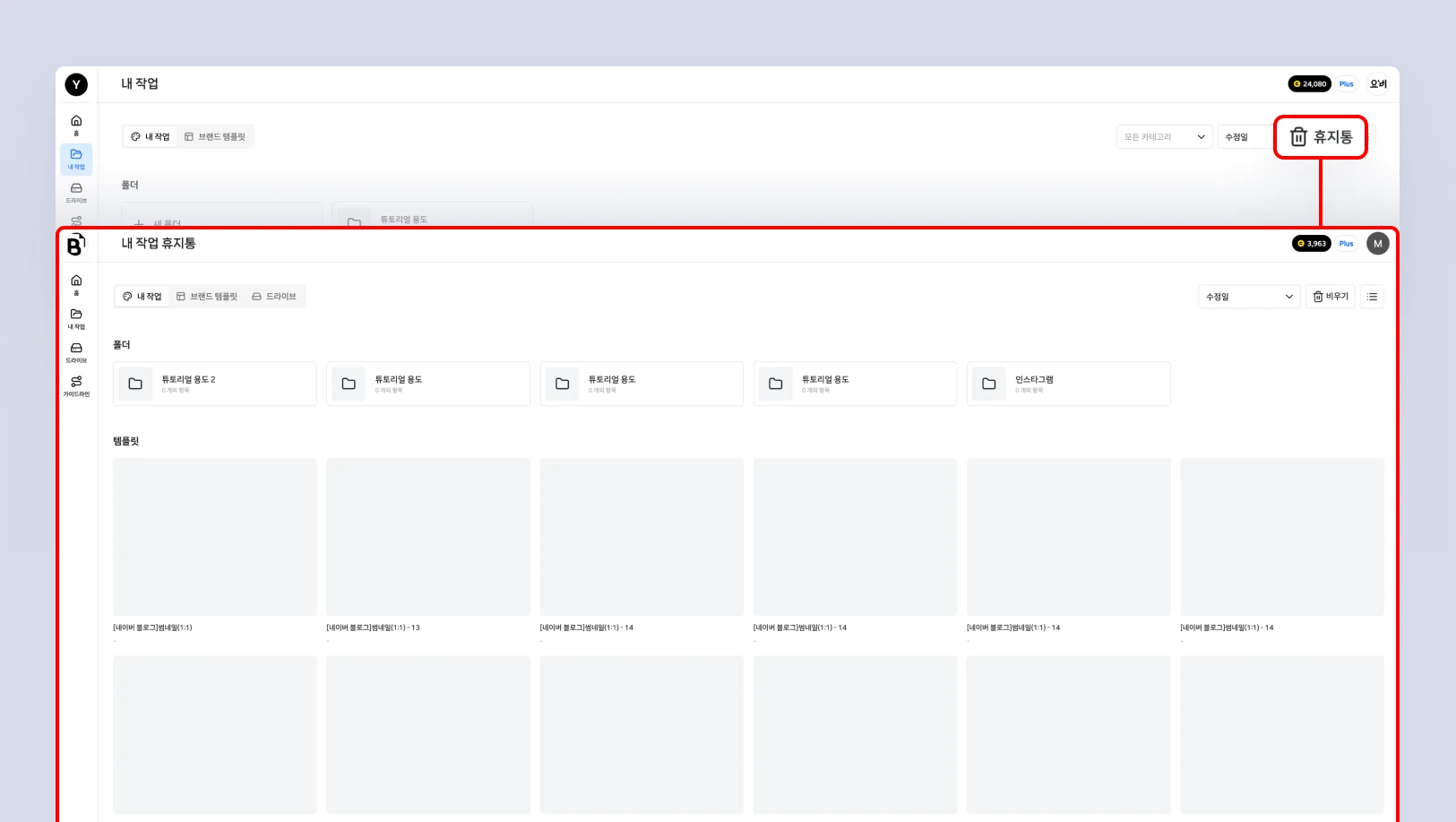Open the 튜토리얼 용도 2 folder
This screenshot has height=822, width=1456.
(x=215, y=384)
